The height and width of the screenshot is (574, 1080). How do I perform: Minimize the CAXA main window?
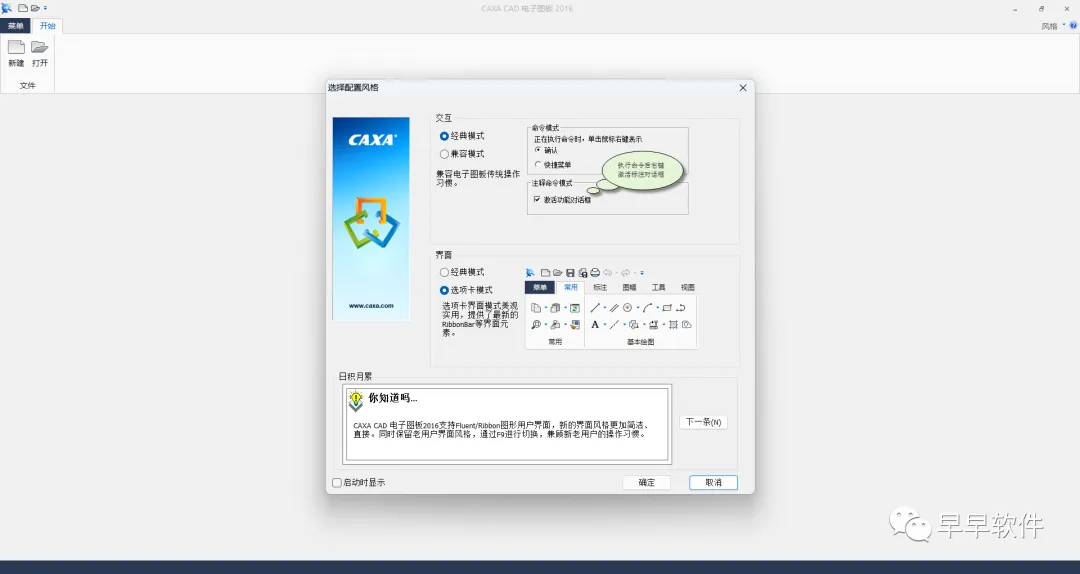(x=1015, y=9)
